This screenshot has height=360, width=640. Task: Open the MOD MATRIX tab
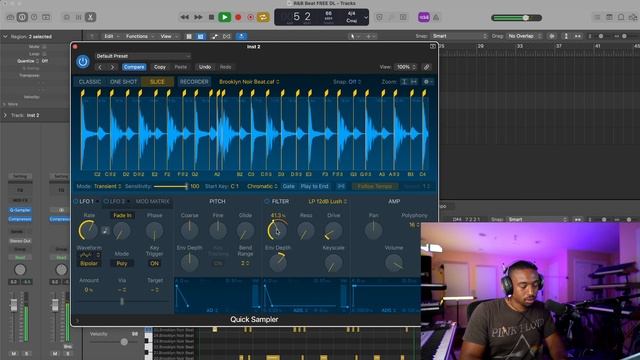pyautogui.click(x=153, y=201)
